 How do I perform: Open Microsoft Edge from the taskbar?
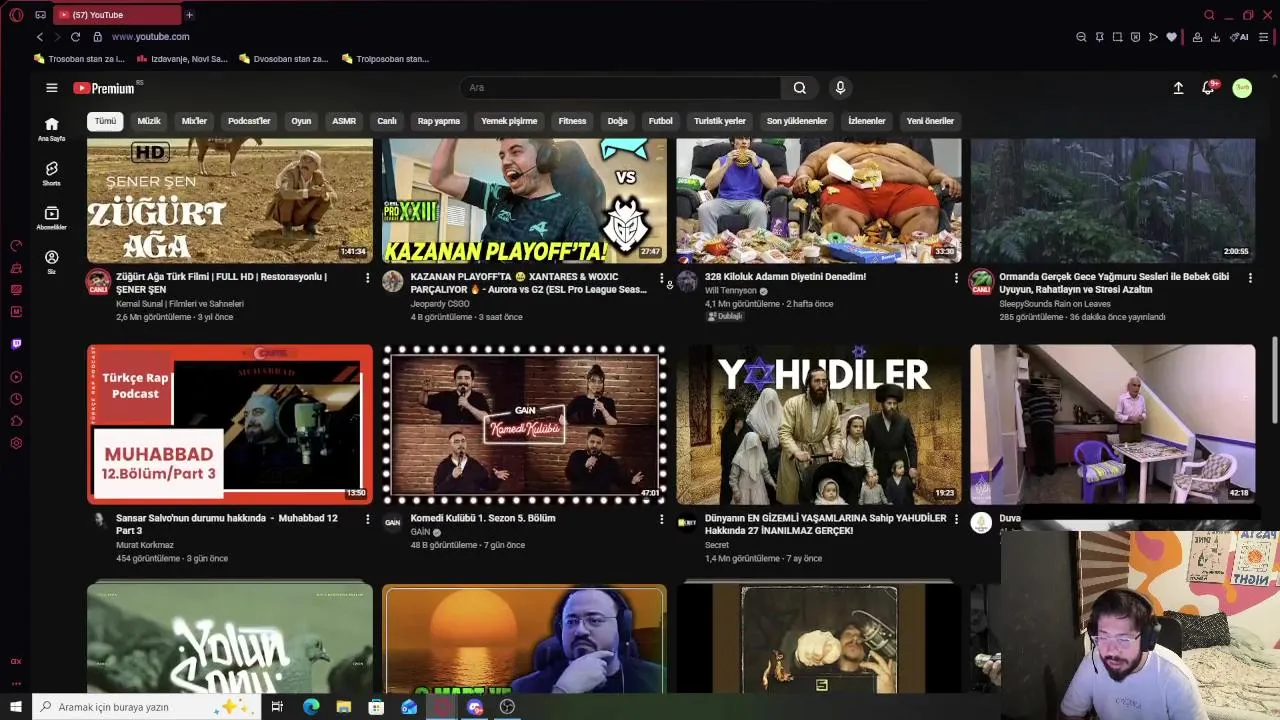(311, 707)
